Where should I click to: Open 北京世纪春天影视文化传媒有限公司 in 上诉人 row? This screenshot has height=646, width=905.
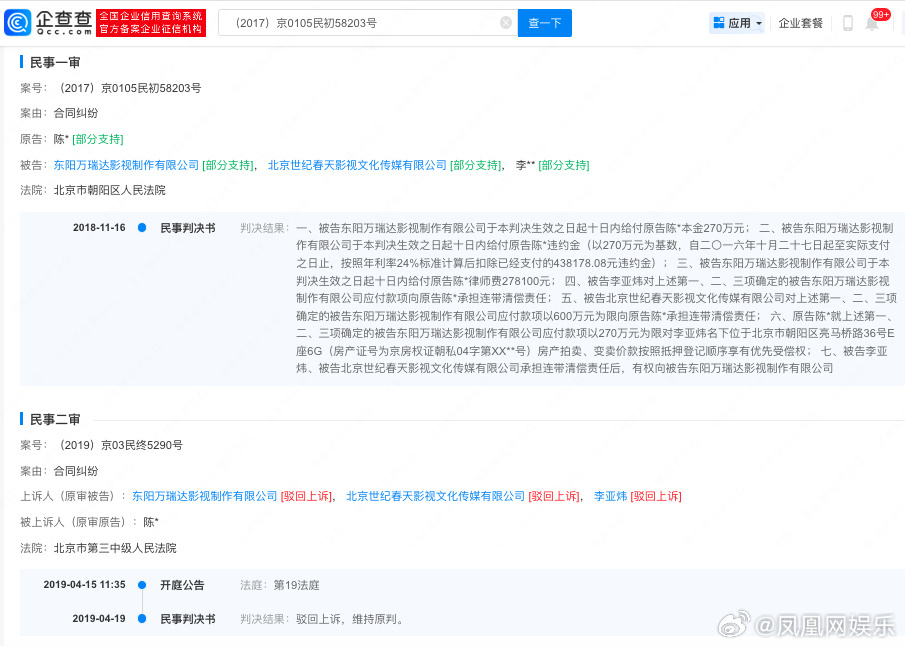[x=436, y=496]
